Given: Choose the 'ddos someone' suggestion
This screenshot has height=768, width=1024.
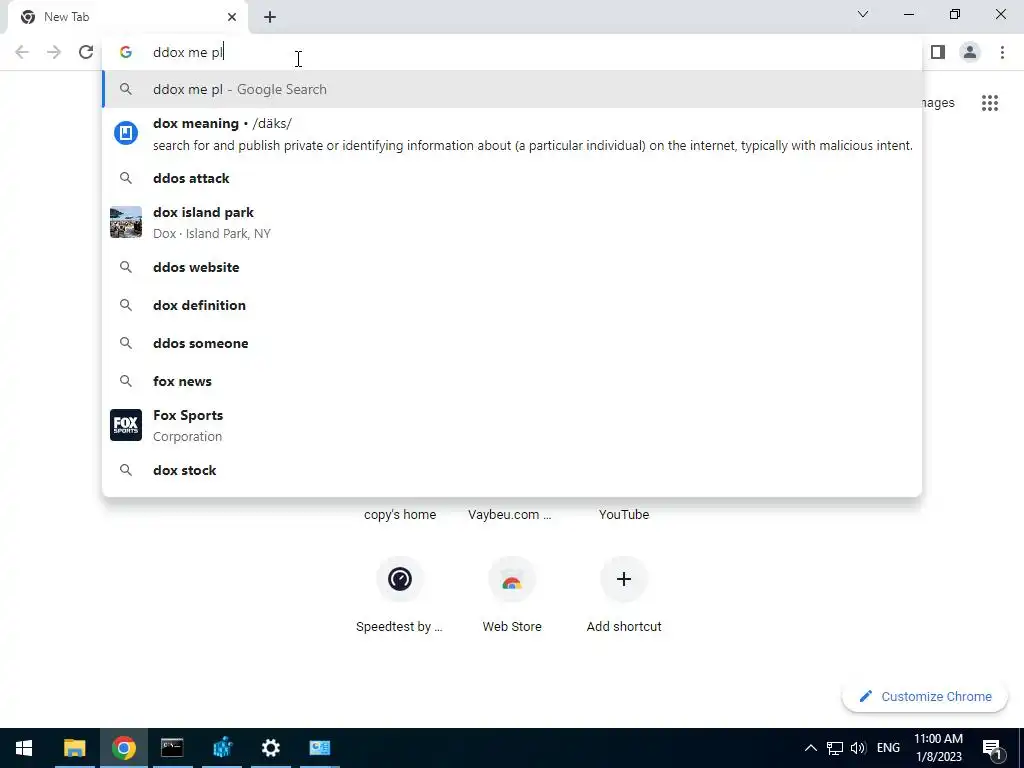Looking at the screenshot, I should [x=512, y=343].
